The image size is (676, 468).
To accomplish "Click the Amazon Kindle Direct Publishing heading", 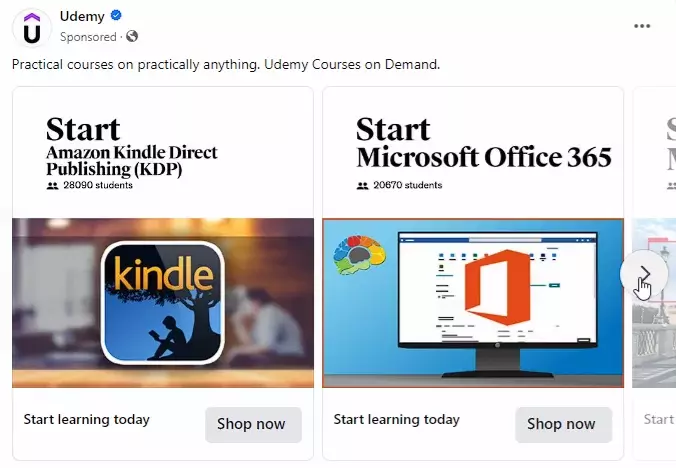I will 131,161.
